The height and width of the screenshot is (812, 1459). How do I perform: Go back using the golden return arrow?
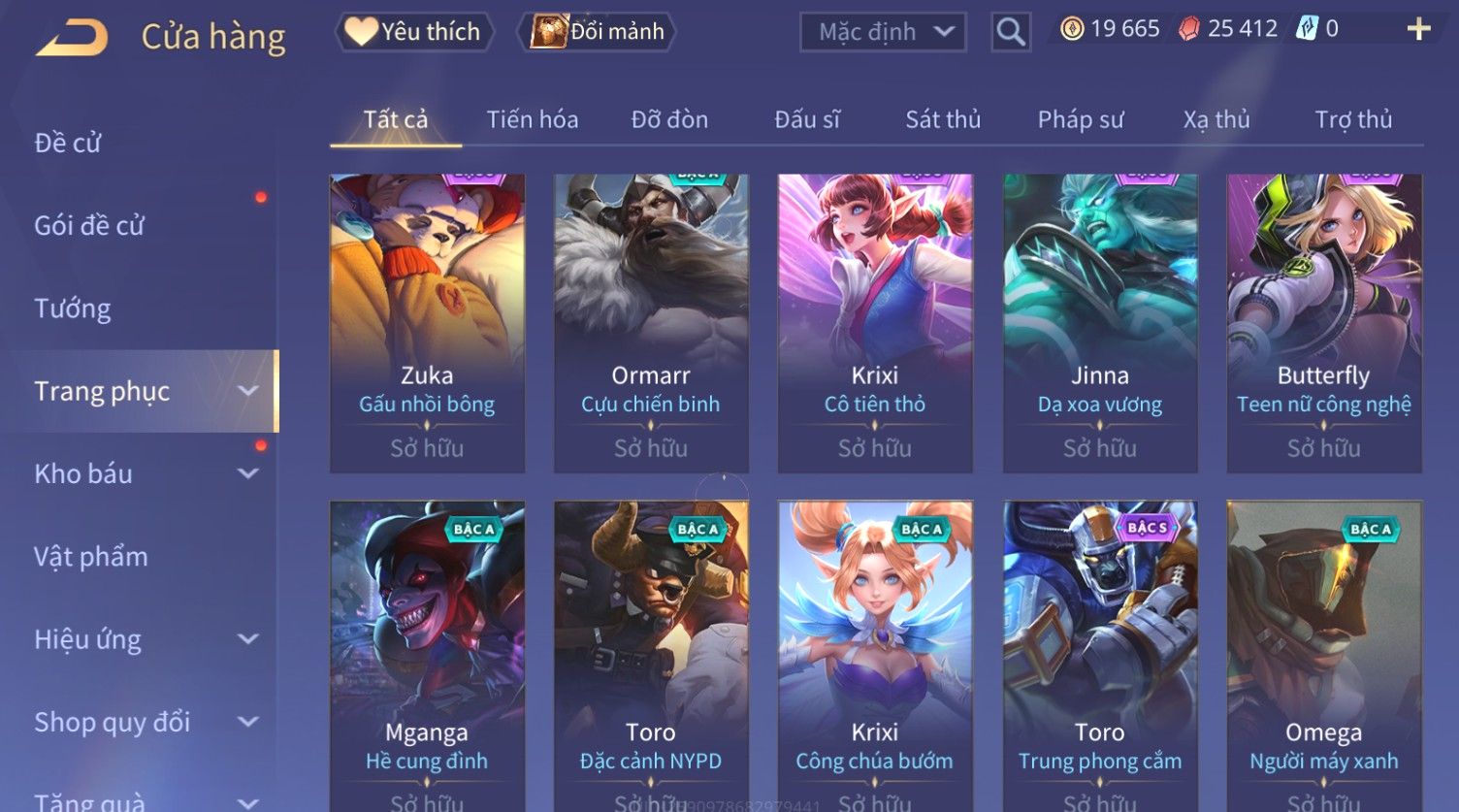click(x=73, y=37)
